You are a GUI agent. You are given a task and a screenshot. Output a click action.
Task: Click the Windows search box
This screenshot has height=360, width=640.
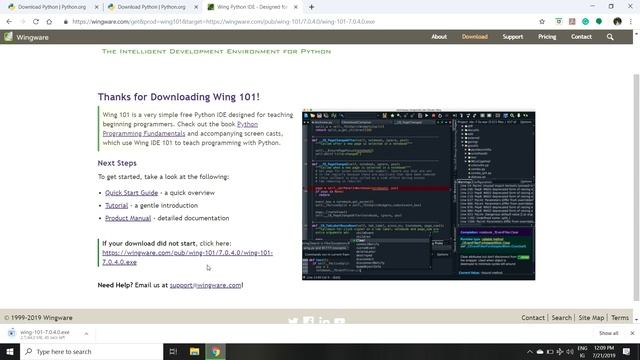(91, 351)
